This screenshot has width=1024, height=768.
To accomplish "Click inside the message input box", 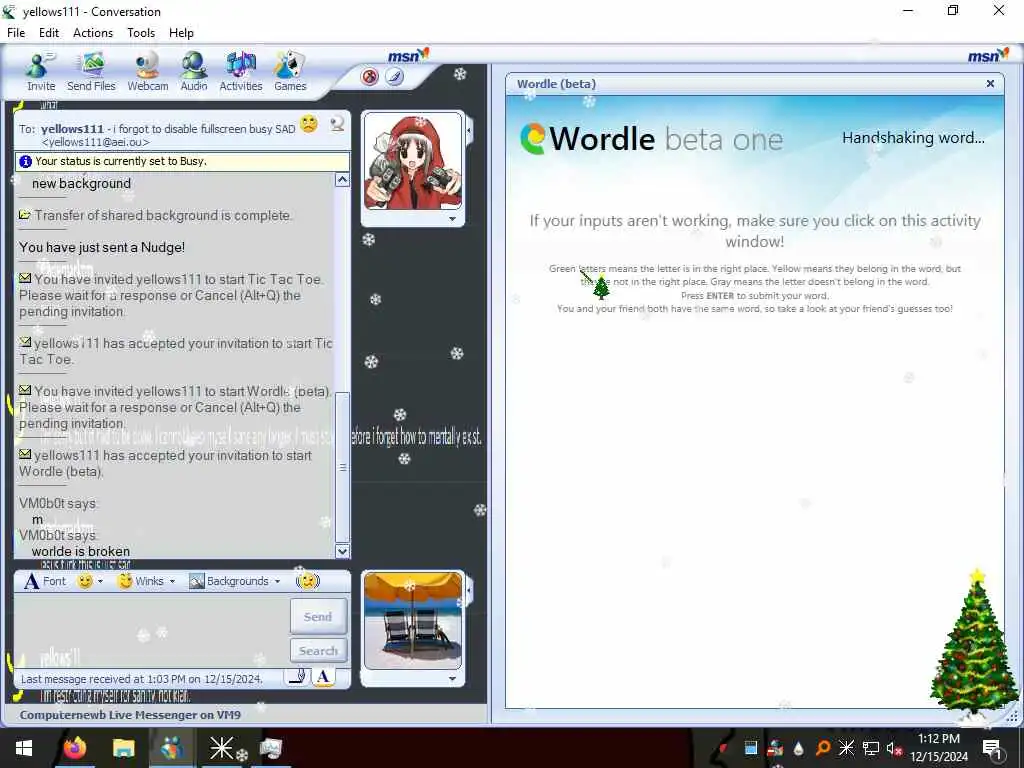I will click(152, 630).
